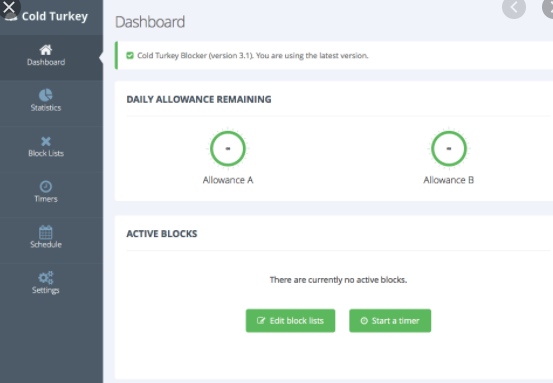Viewport: 553px width, 383px height.
Task: Select the Dashboard menu label
Action: pyautogui.click(x=46, y=62)
